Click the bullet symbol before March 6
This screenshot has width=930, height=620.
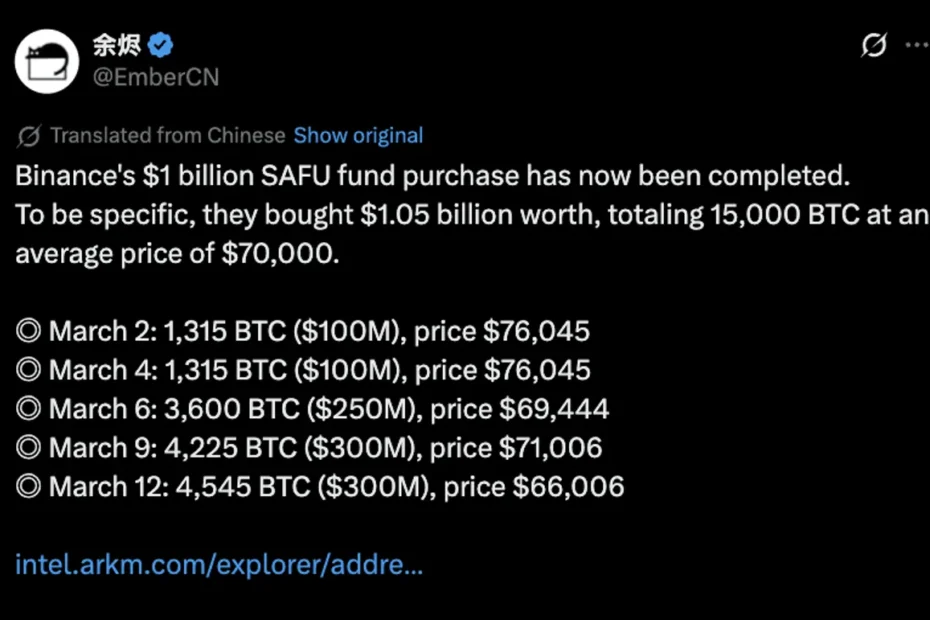pyautogui.click(x=29, y=409)
